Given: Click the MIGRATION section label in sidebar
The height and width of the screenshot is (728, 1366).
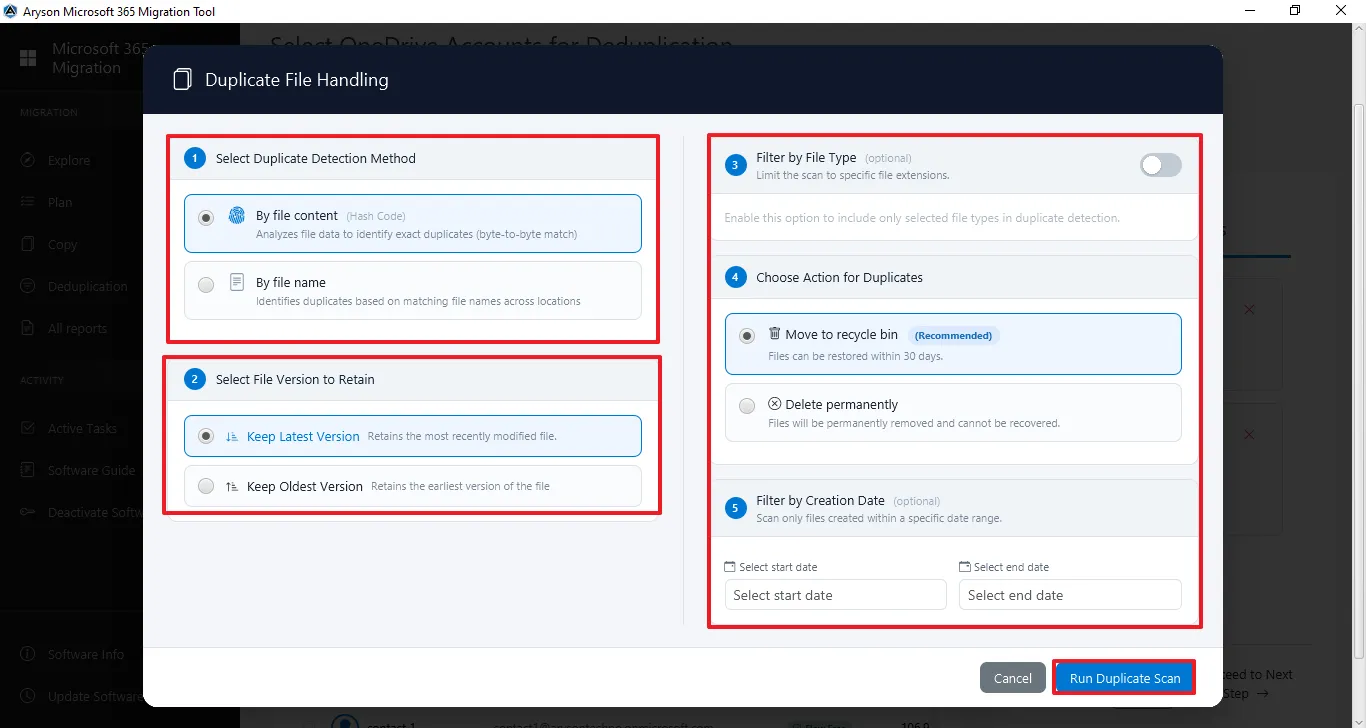Looking at the screenshot, I should coord(49,112).
